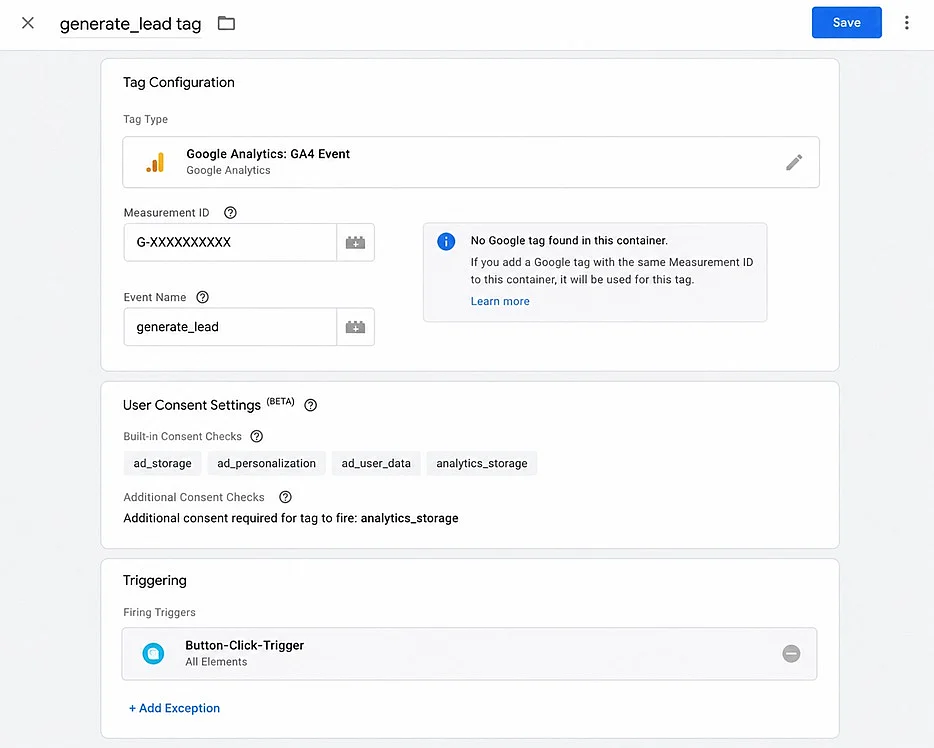Click the additional consent required text
The height and width of the screenshot is (748, 934).
(291, 518)
